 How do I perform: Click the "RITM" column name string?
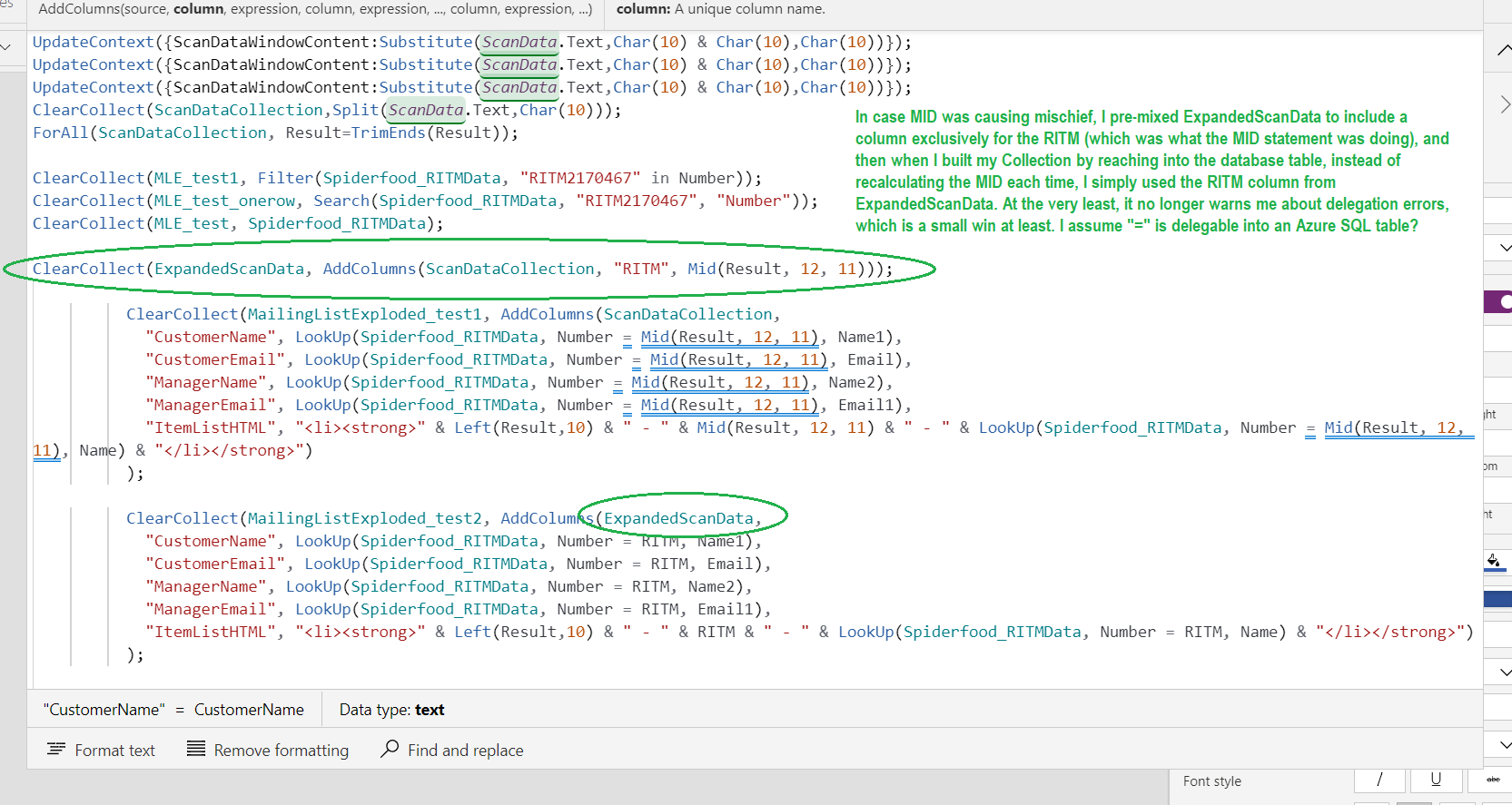[x=641, y=269]
